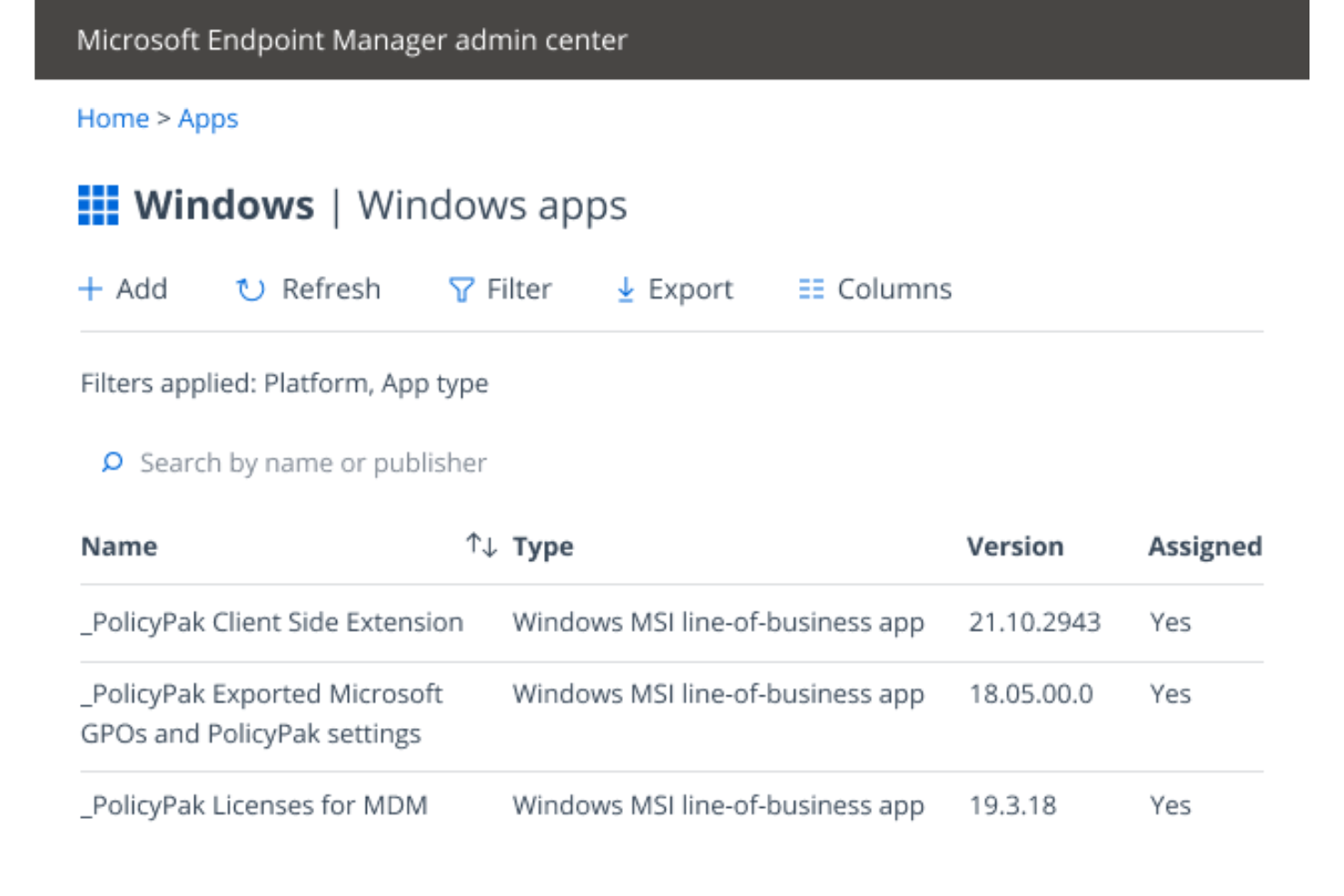Select the _PolicyPak Client Side Extension app
The image size is (1344, 896).
click(x=272, y=622)
